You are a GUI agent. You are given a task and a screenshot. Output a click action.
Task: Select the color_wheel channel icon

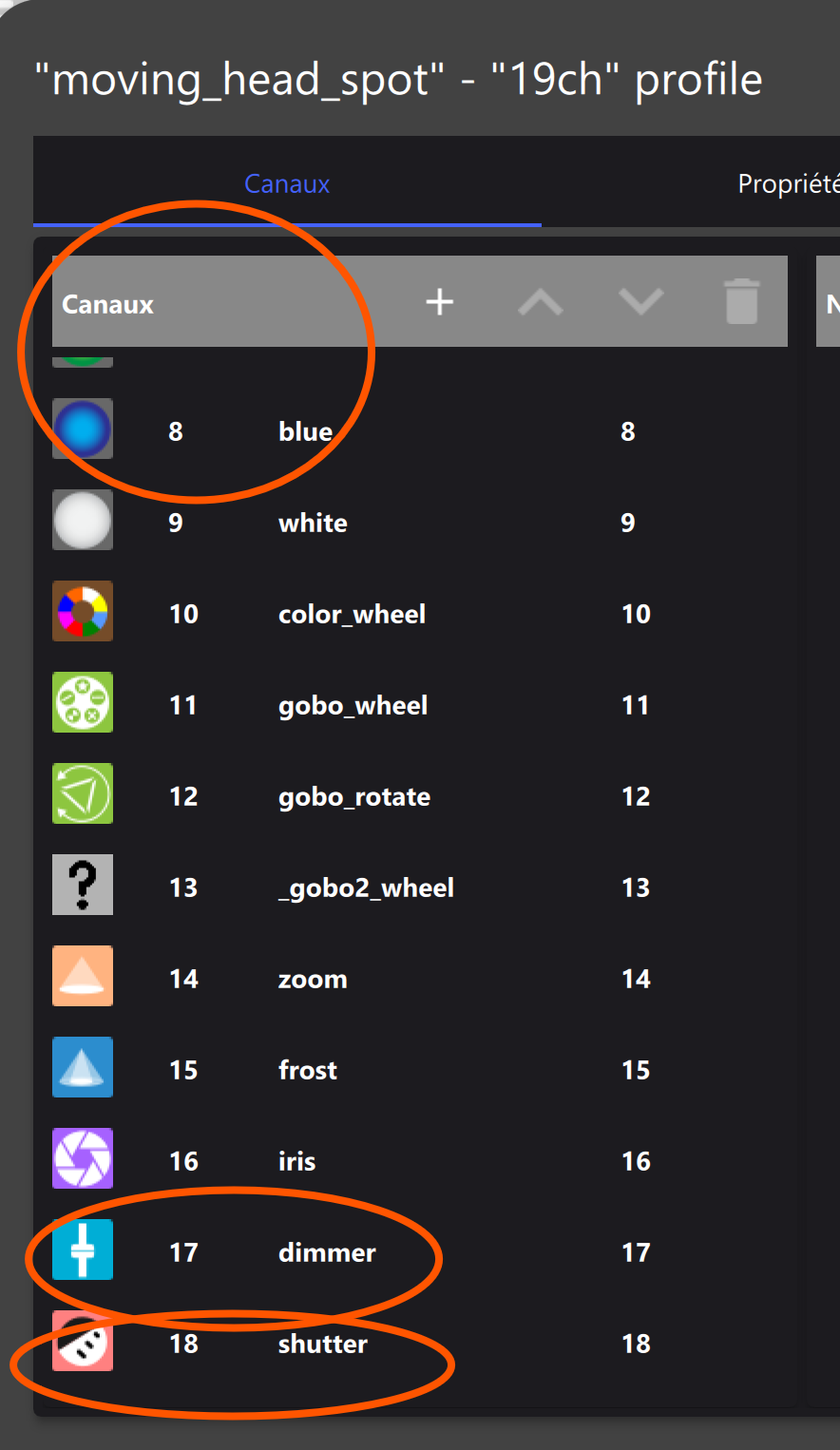(83, 611)
